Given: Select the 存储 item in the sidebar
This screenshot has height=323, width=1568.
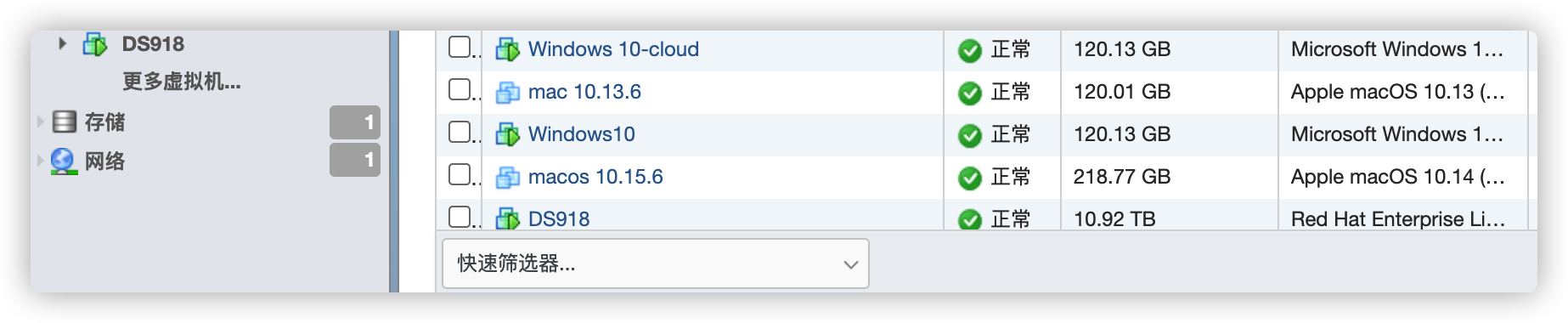Looking at the screenshot, I should click(104, 122).
